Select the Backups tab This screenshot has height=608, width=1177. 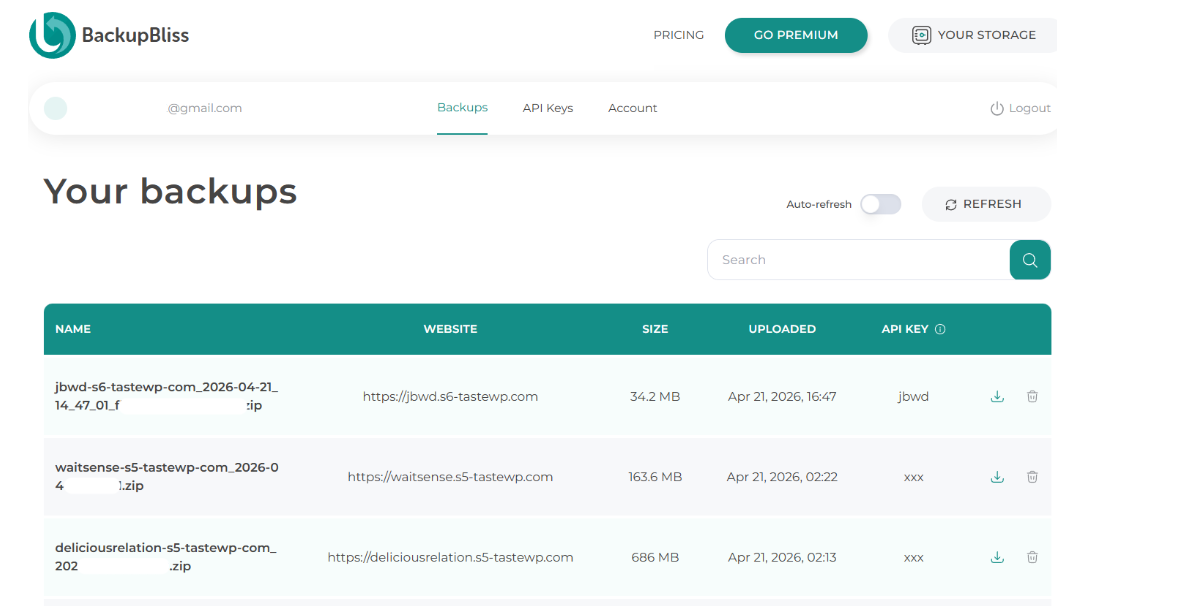(x=462, y=107)
